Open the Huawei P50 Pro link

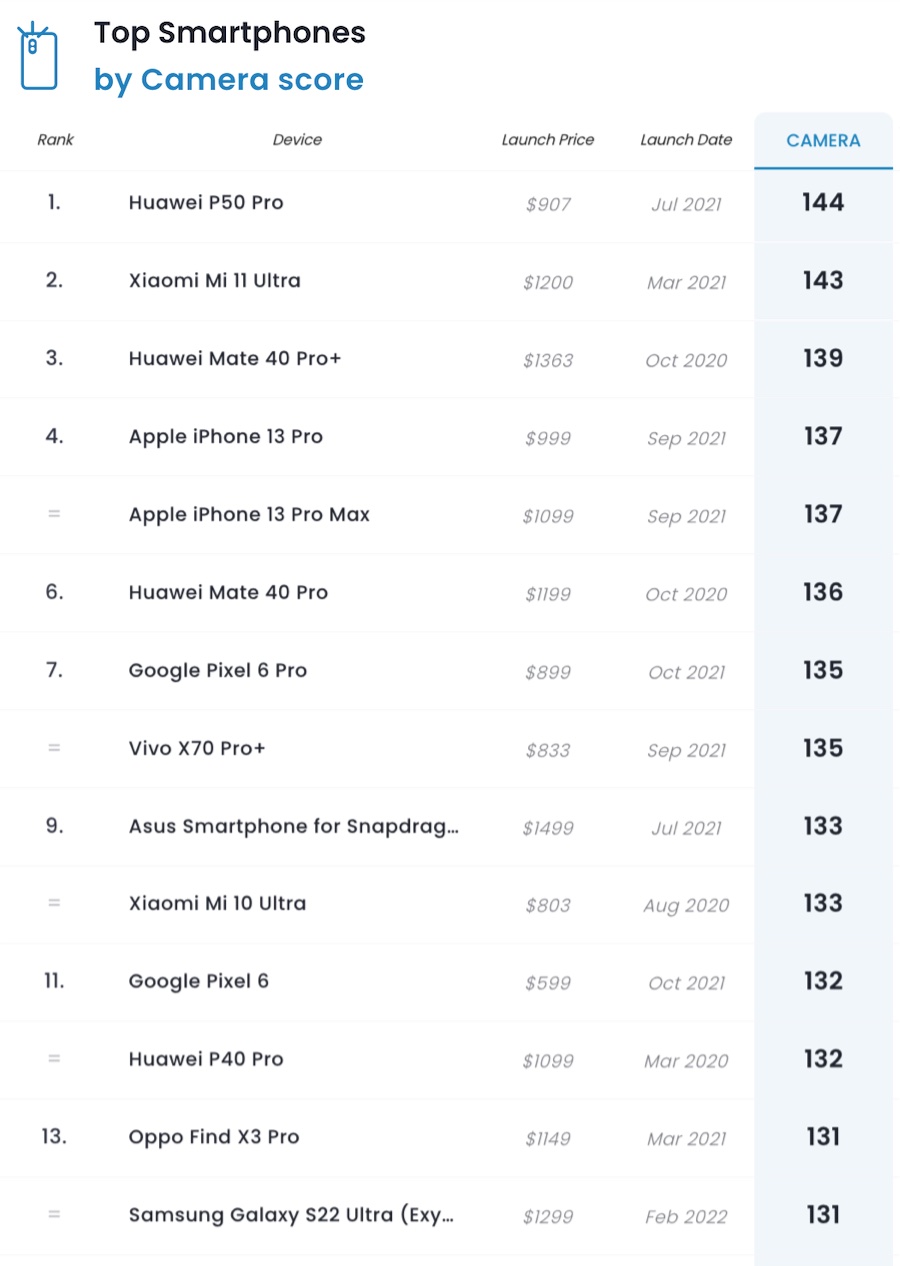[x=206, y=203]
